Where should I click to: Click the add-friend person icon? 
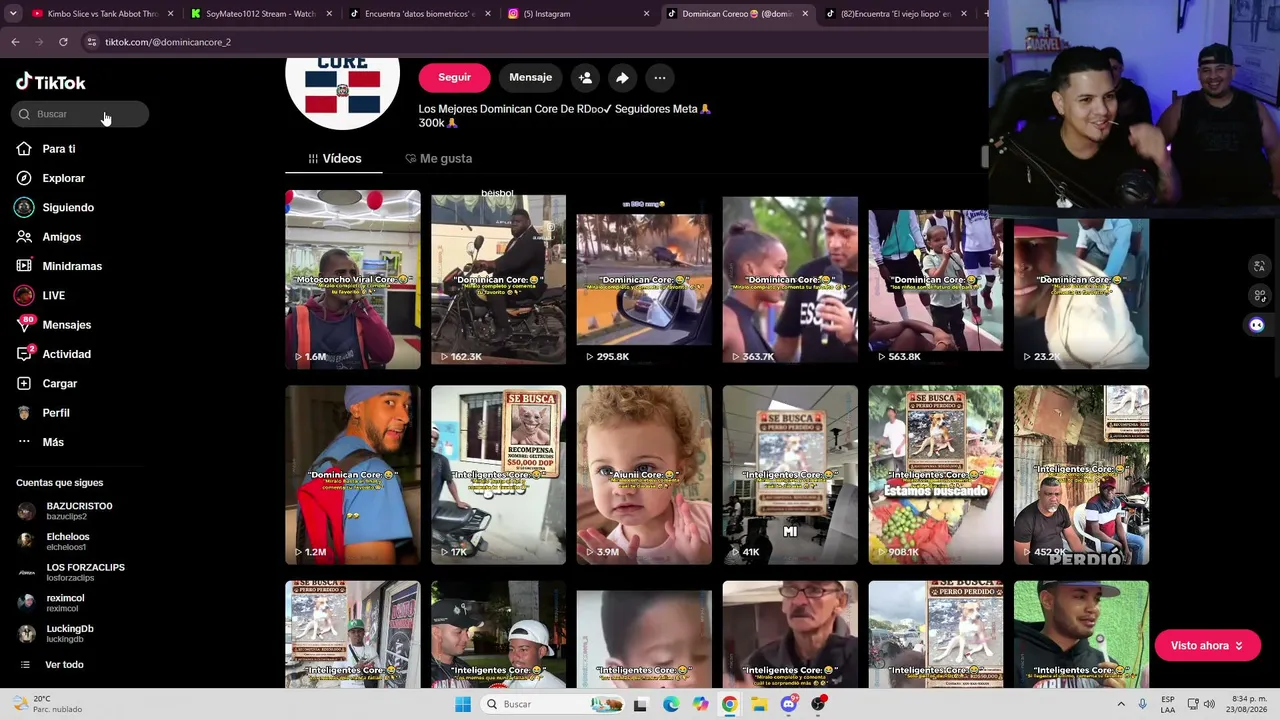click(585, 77)
